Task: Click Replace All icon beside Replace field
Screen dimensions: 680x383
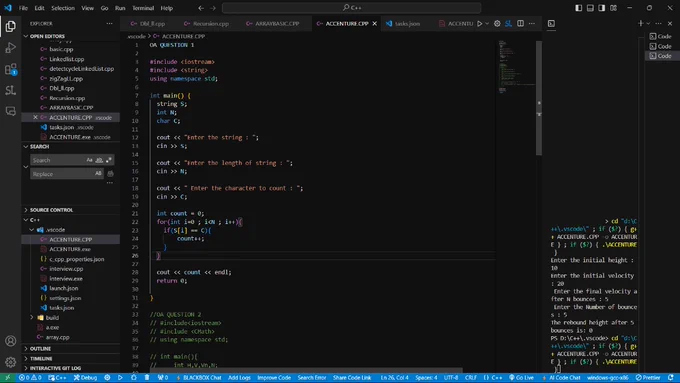Action: pyautogui.click(x=110, y=174)
